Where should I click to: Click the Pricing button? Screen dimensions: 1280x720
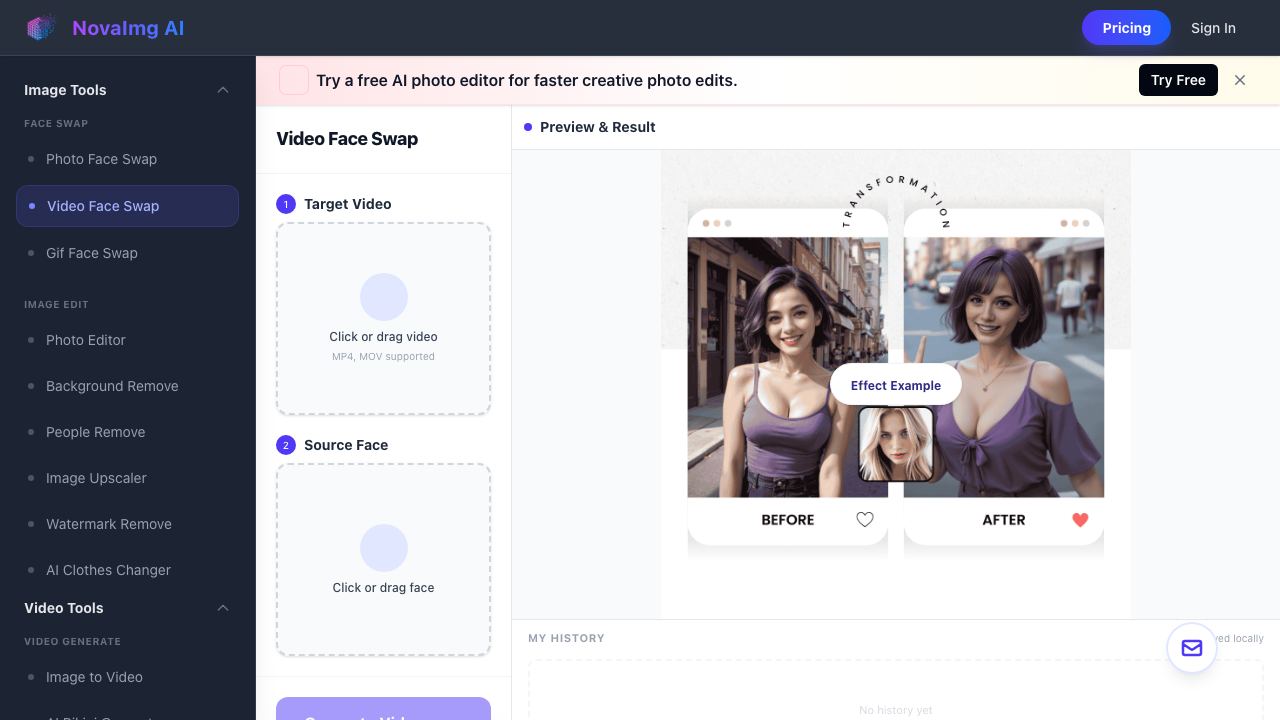[x=1126, y=28]
